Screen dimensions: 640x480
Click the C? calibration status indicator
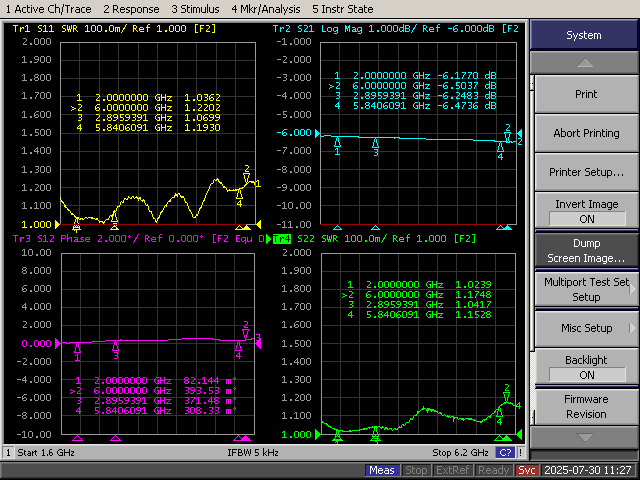505,453
